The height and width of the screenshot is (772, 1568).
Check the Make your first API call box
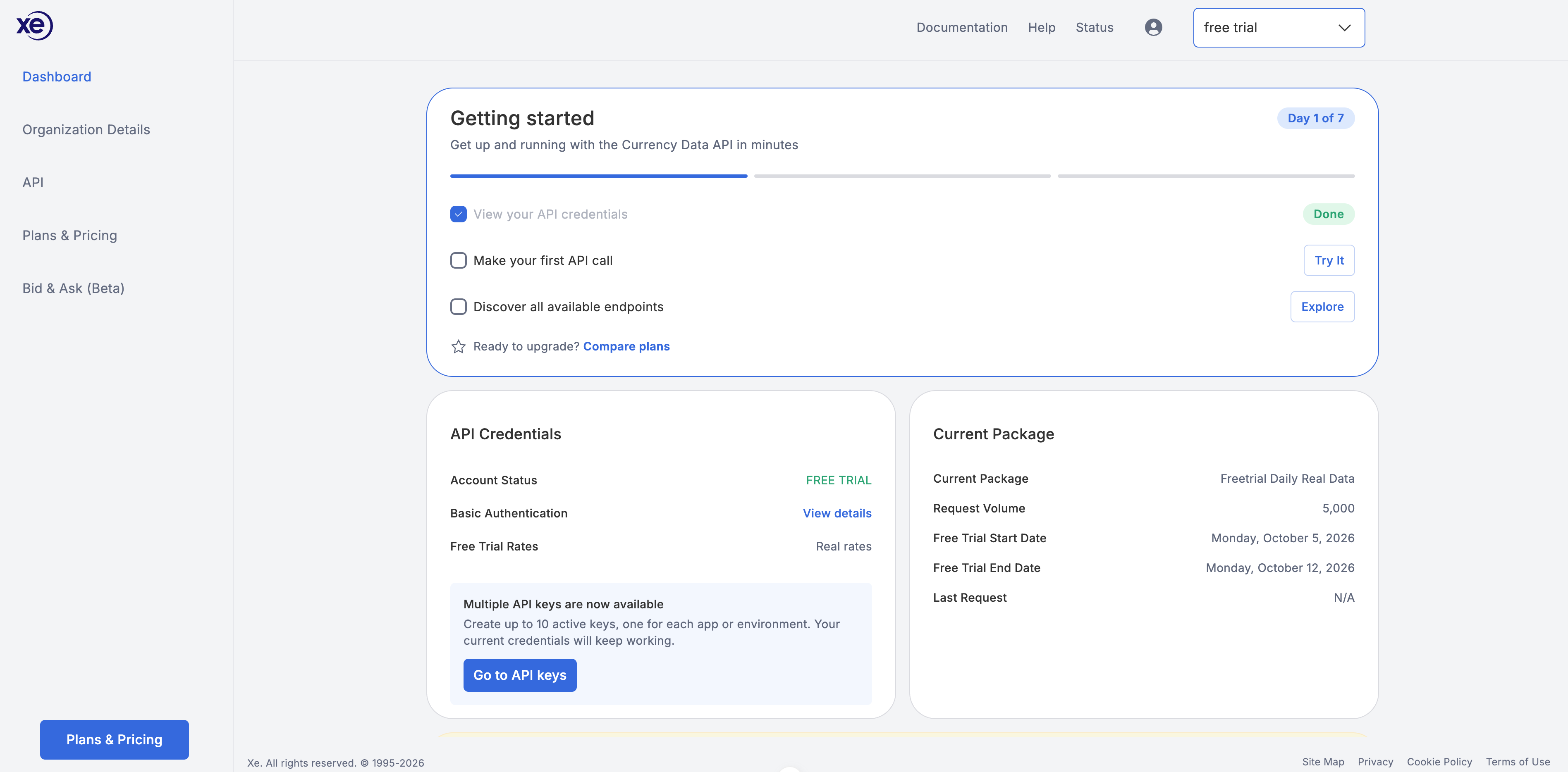coord(458,260)
